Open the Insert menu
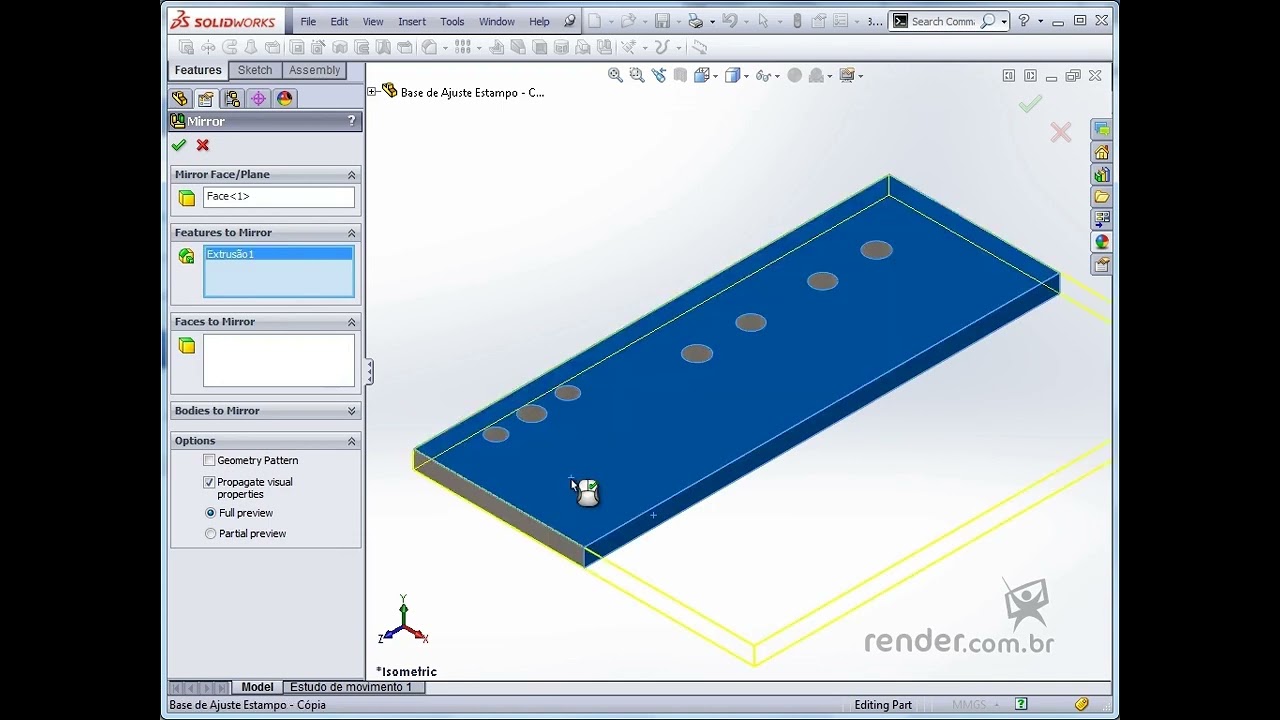Viewport: 1280px width, 720px height. pos(412,21)
